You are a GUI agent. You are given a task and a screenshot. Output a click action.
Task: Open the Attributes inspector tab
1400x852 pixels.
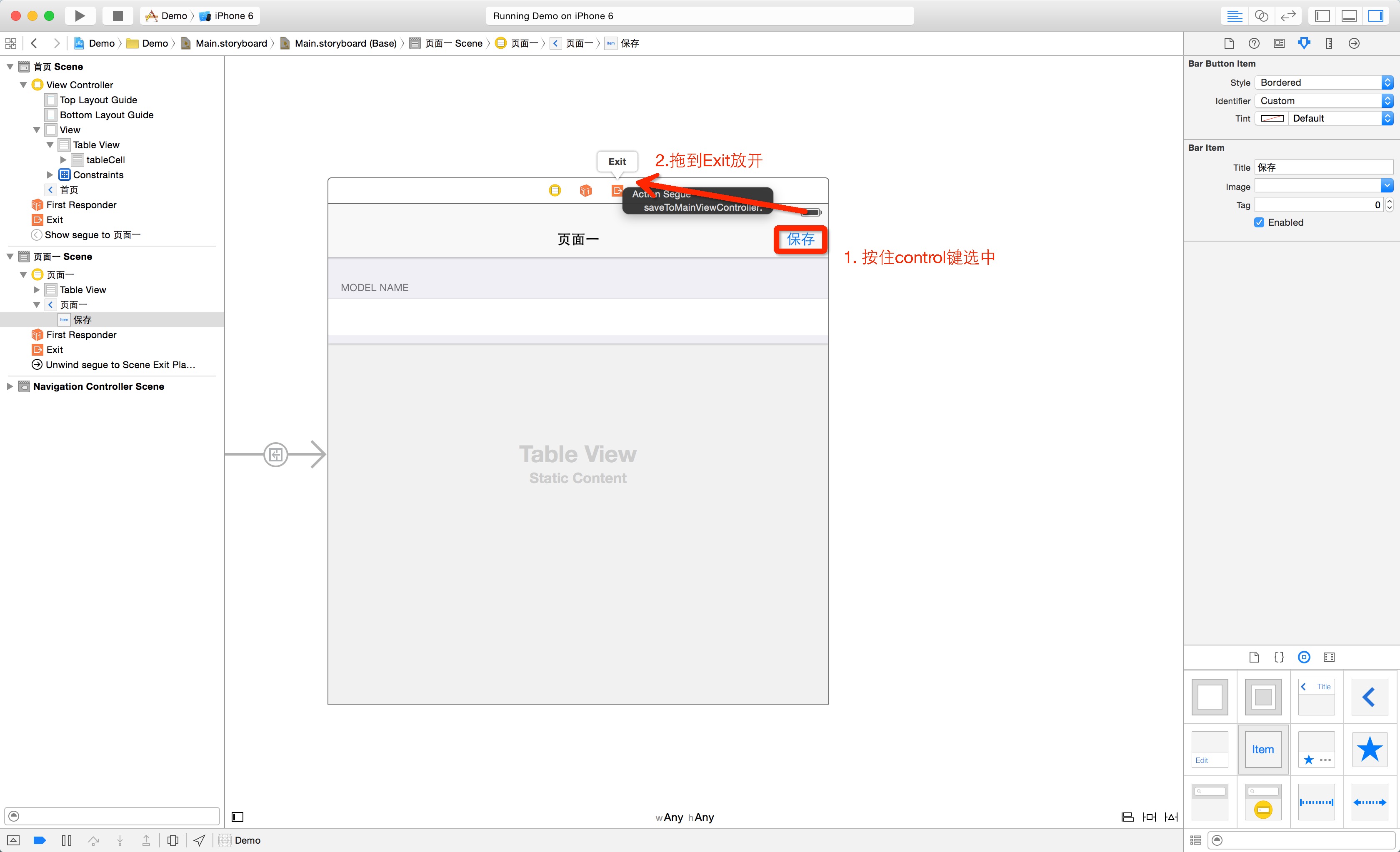point(1304,43)
